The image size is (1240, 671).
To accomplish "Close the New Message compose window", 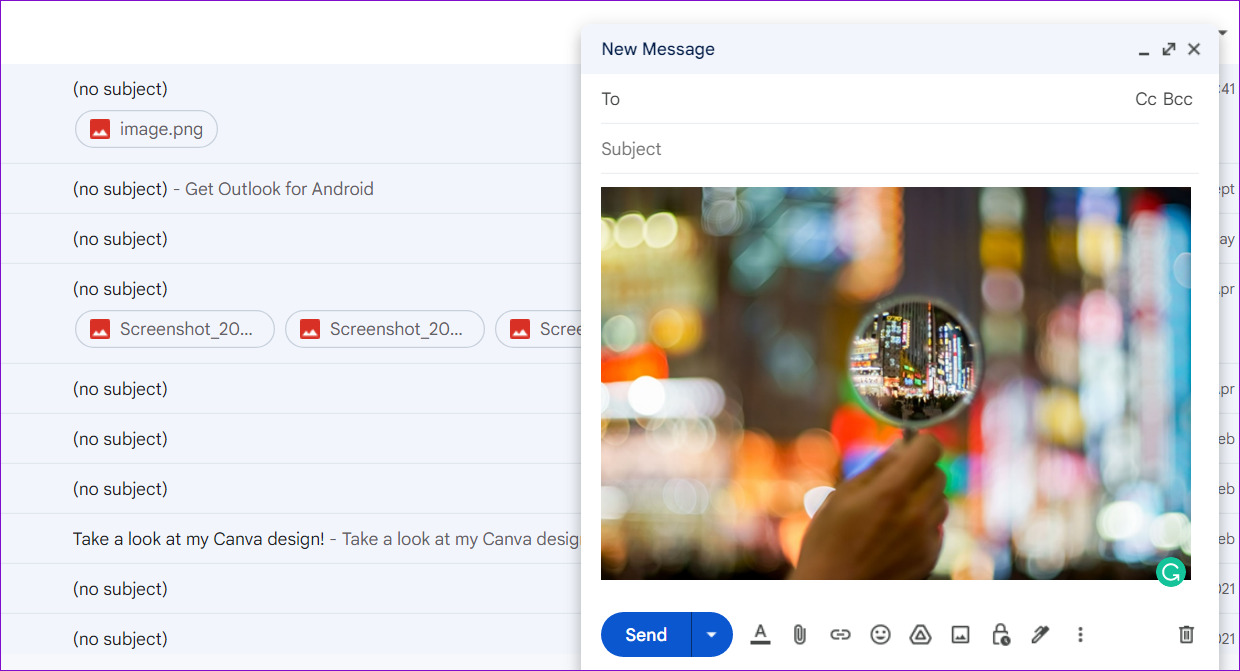I will tap(1194, 49).
